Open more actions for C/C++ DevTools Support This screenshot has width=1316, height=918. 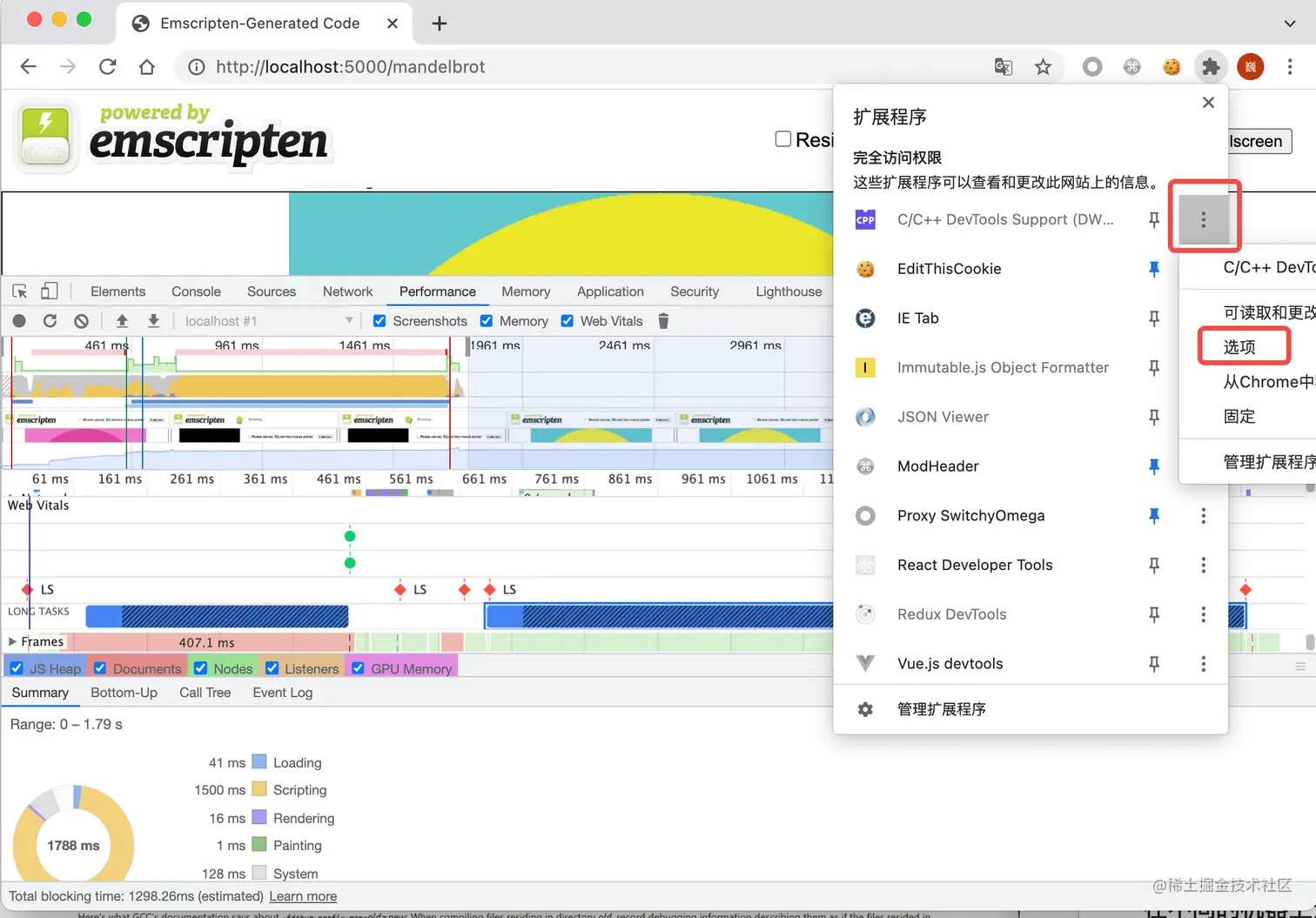click(x=1204, y=220)
